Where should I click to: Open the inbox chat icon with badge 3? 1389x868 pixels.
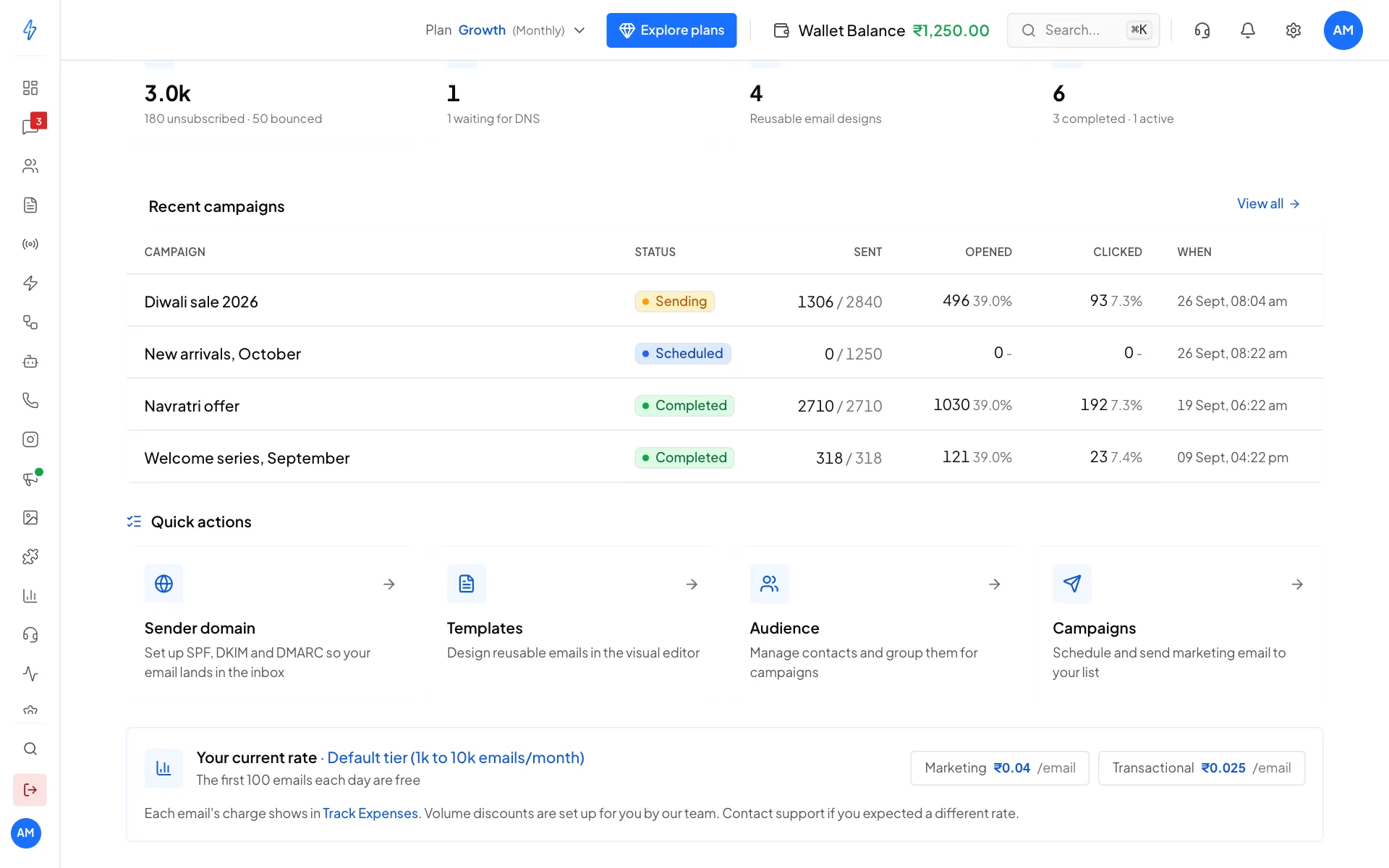click(x=30, y=127)
